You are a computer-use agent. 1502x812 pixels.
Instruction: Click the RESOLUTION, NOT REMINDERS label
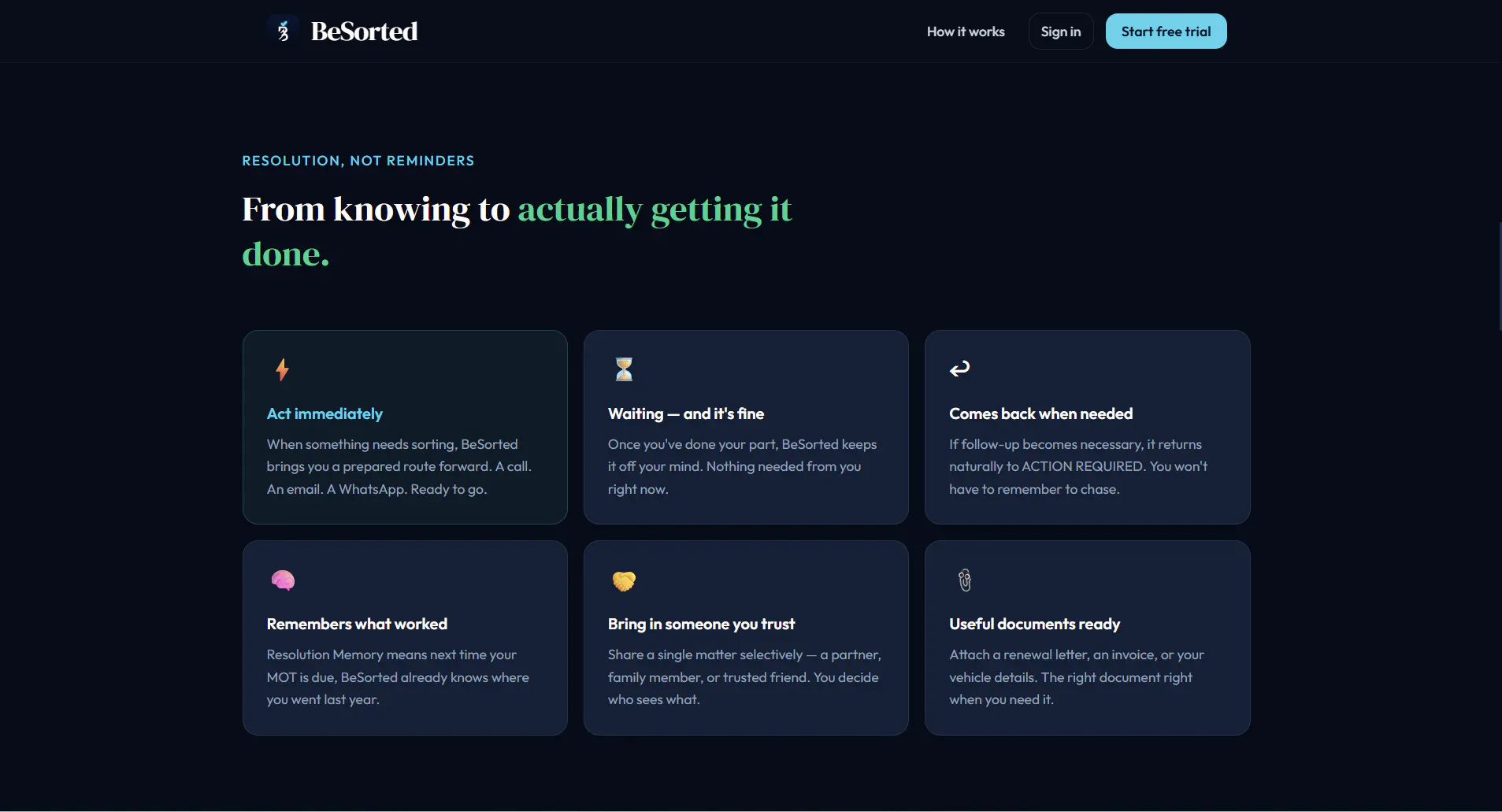tap(358, 161)
